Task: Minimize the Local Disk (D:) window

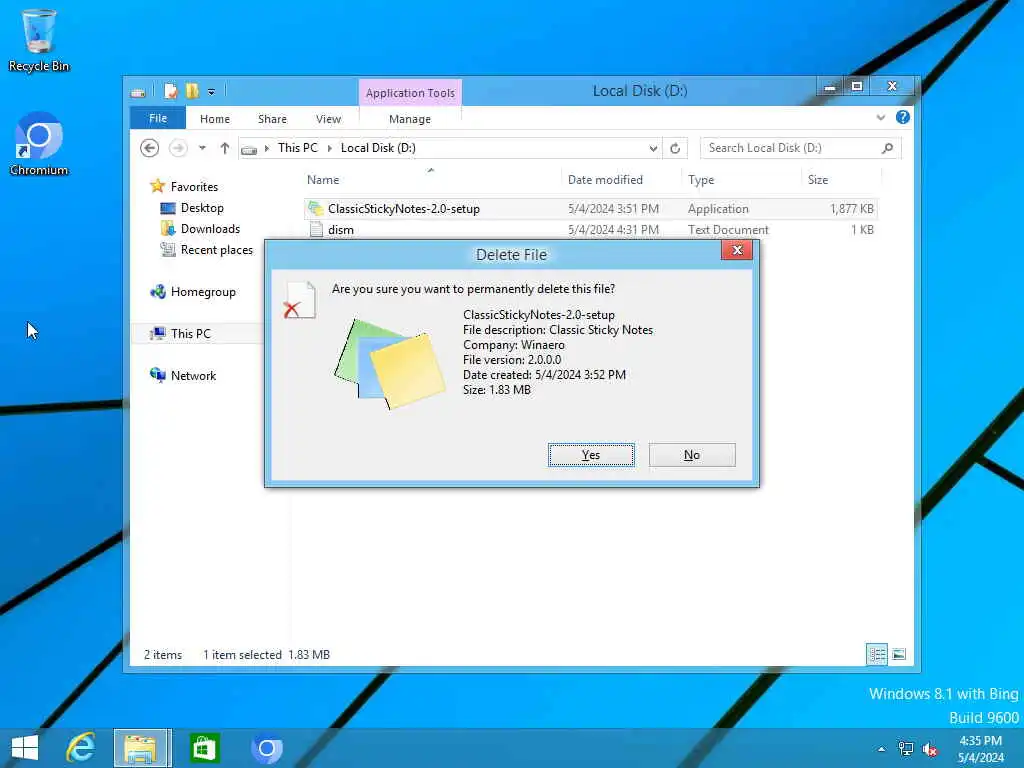Action: 829,87
